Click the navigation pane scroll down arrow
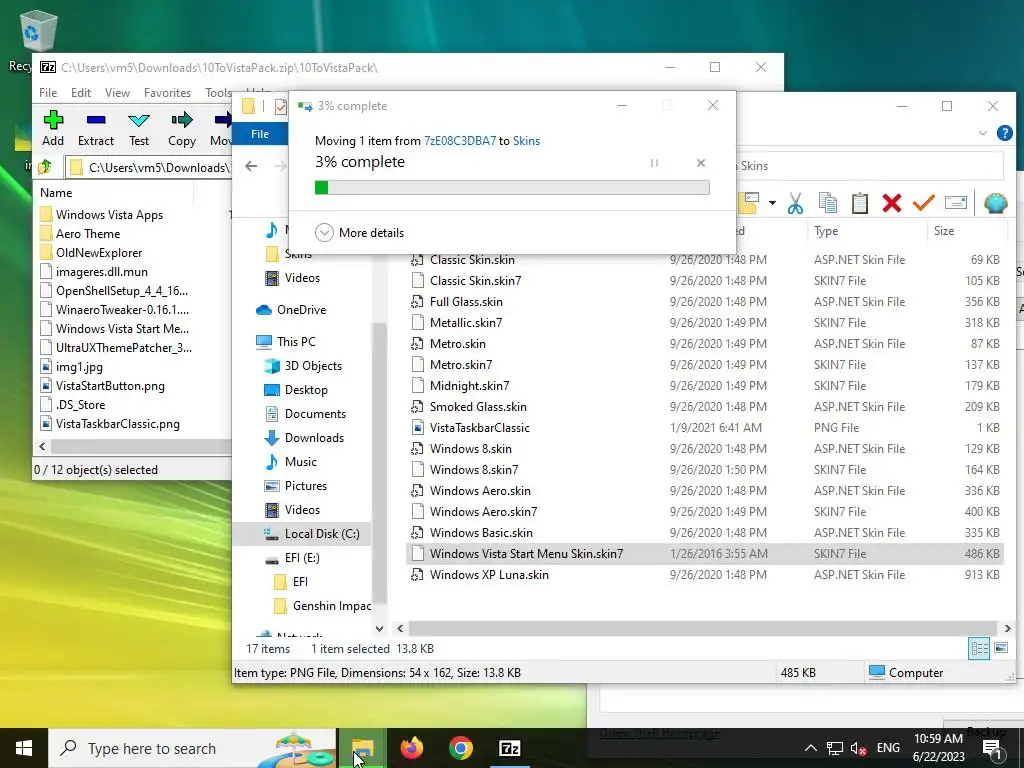Screen dimensions: 1024x768 tap(379, 628)
